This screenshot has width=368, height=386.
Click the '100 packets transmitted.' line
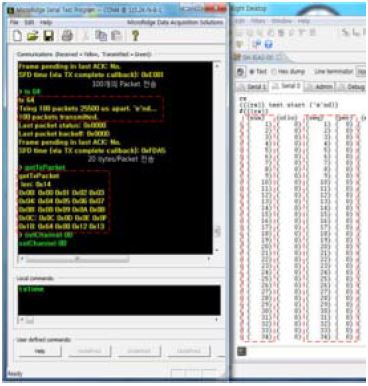pyautogui.click(x=58, y=117)
